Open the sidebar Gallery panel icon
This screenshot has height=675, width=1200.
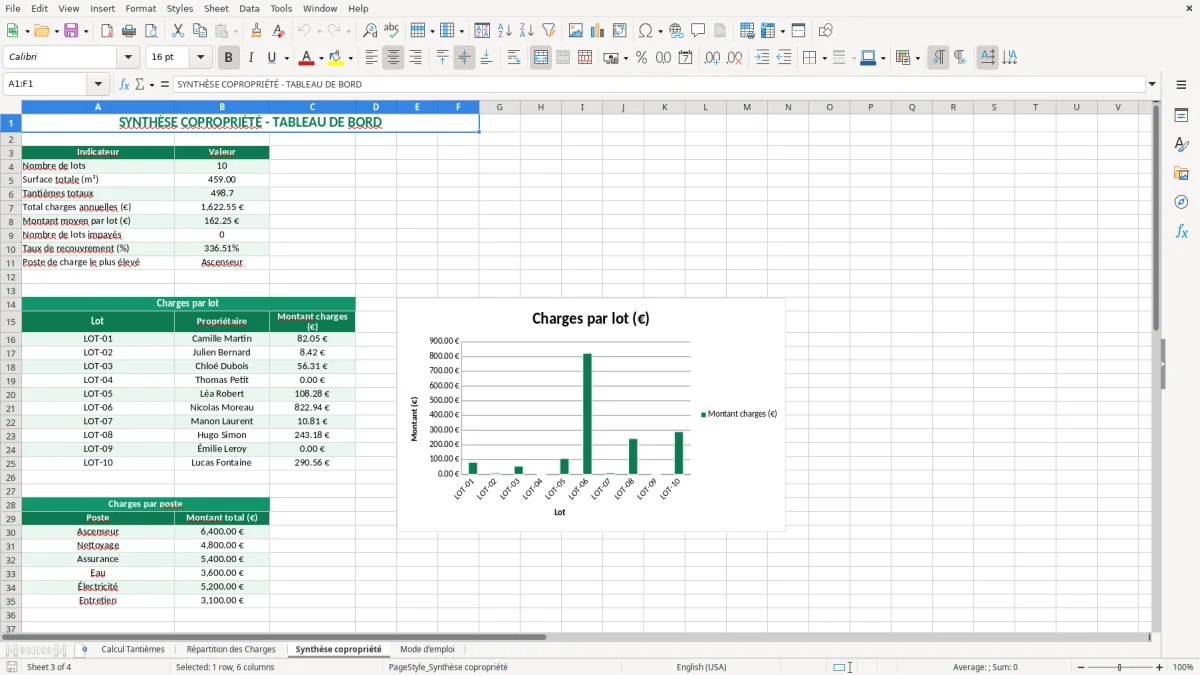click(1181, 174)
